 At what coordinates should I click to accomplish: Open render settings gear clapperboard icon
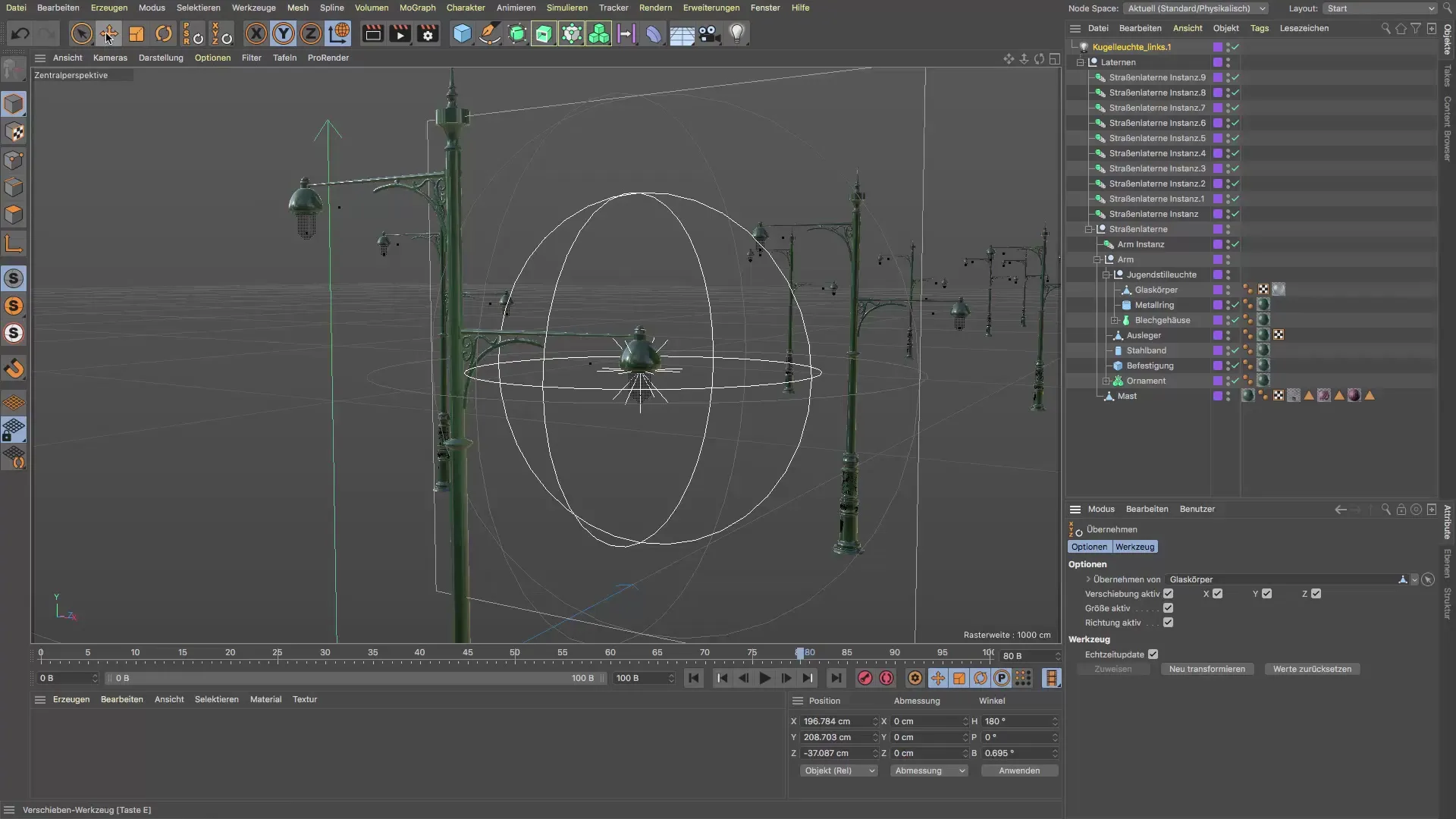click(x=428, y=33)
